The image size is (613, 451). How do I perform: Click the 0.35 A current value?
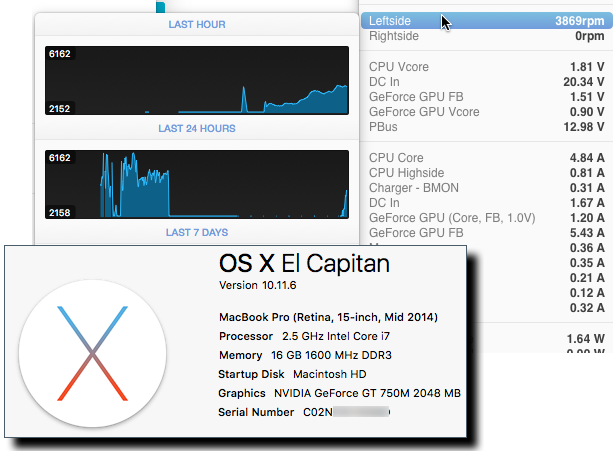(x=587, y=263)
